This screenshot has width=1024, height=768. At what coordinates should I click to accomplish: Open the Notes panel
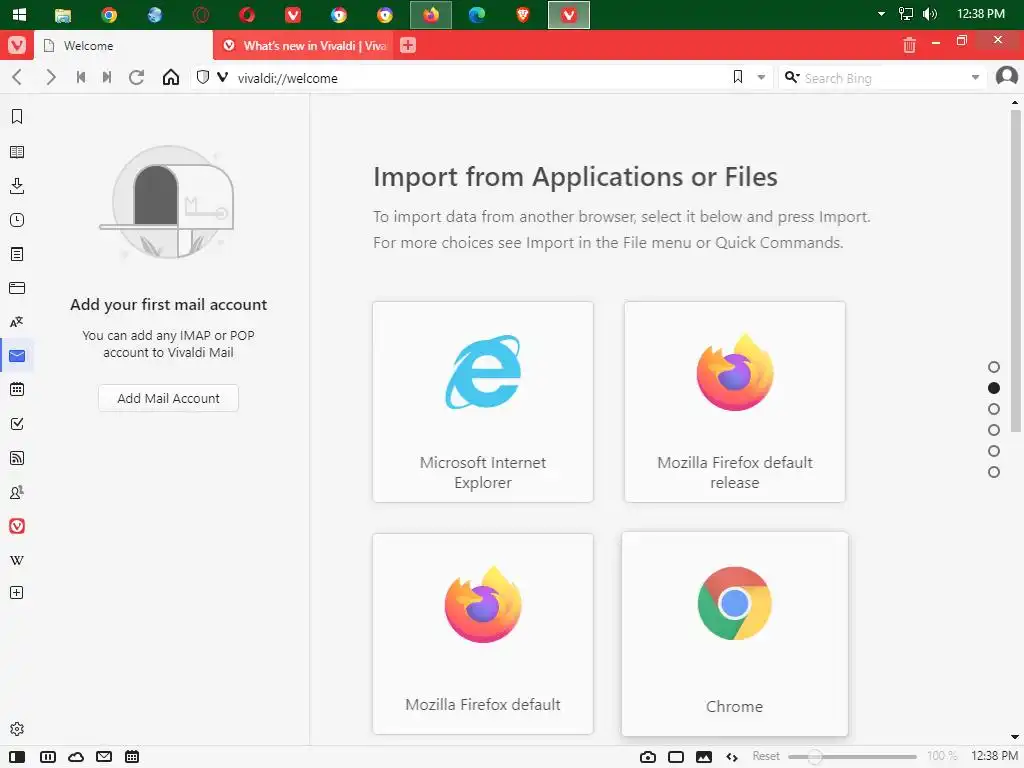[17, 253]
